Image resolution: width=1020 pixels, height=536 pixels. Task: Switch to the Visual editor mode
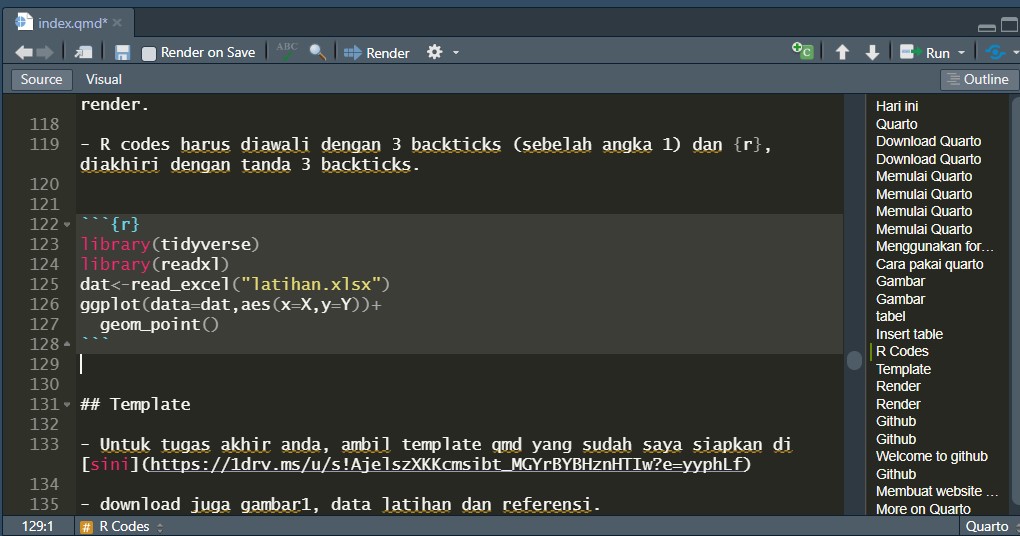104,79
